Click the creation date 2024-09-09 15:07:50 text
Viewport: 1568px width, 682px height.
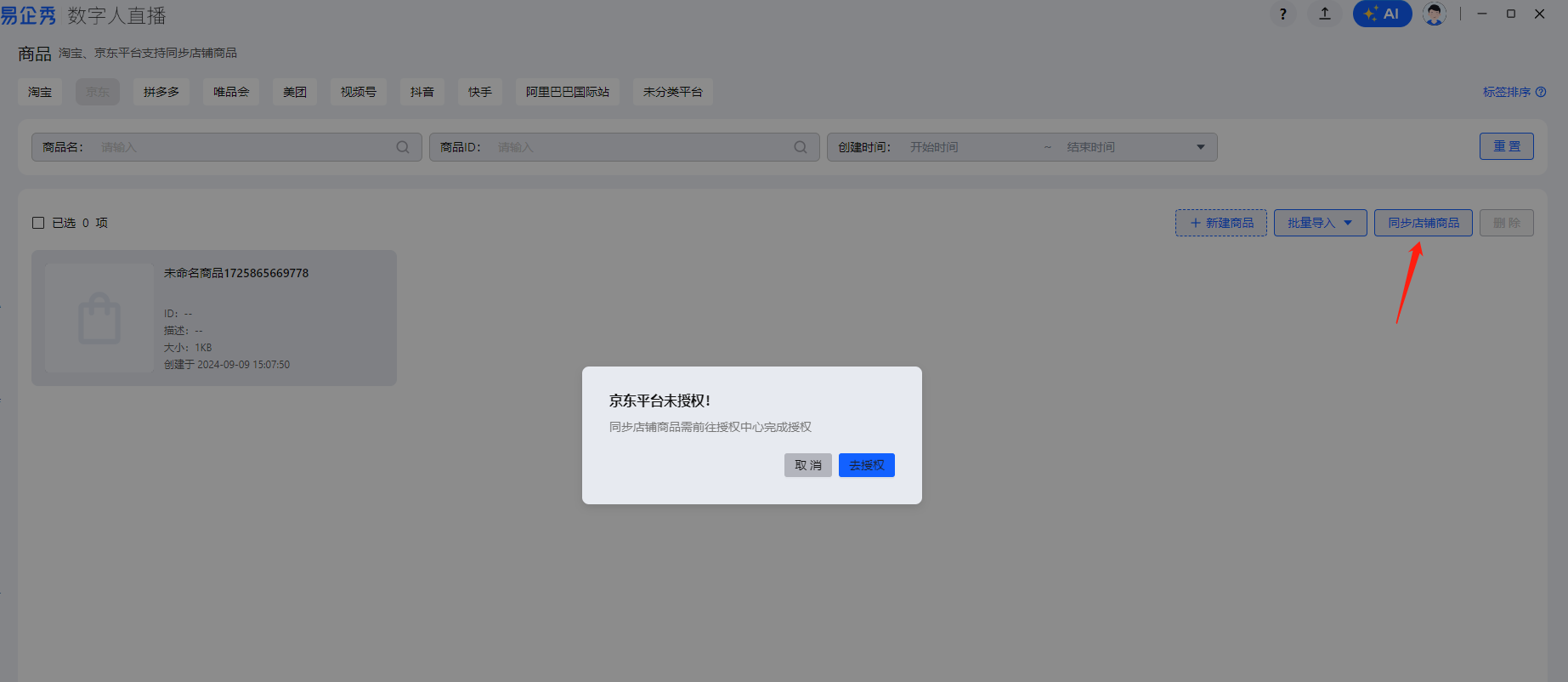tap(227, 365)
